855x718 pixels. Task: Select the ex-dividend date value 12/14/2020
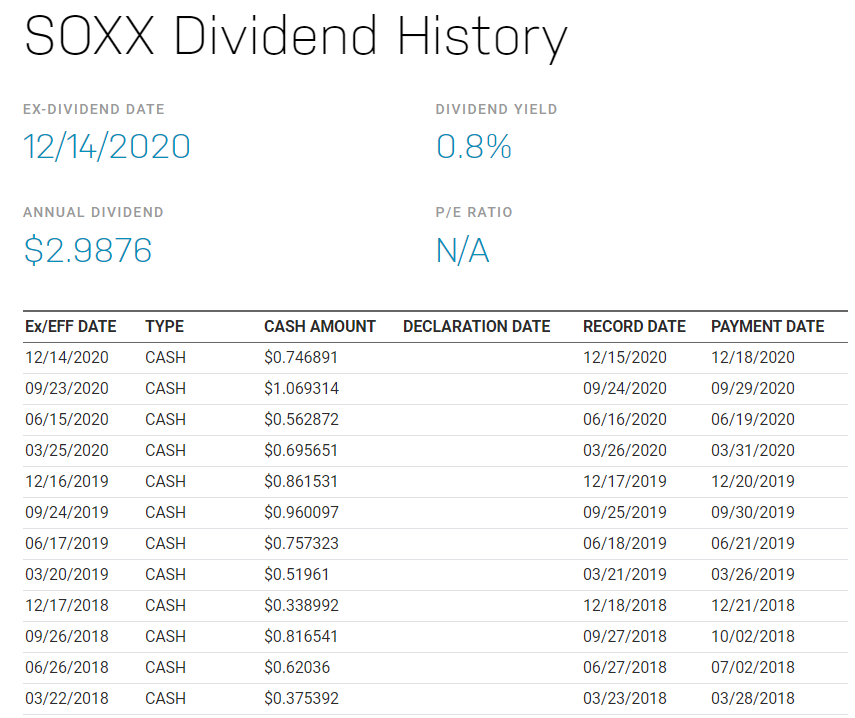pos(107,147)
